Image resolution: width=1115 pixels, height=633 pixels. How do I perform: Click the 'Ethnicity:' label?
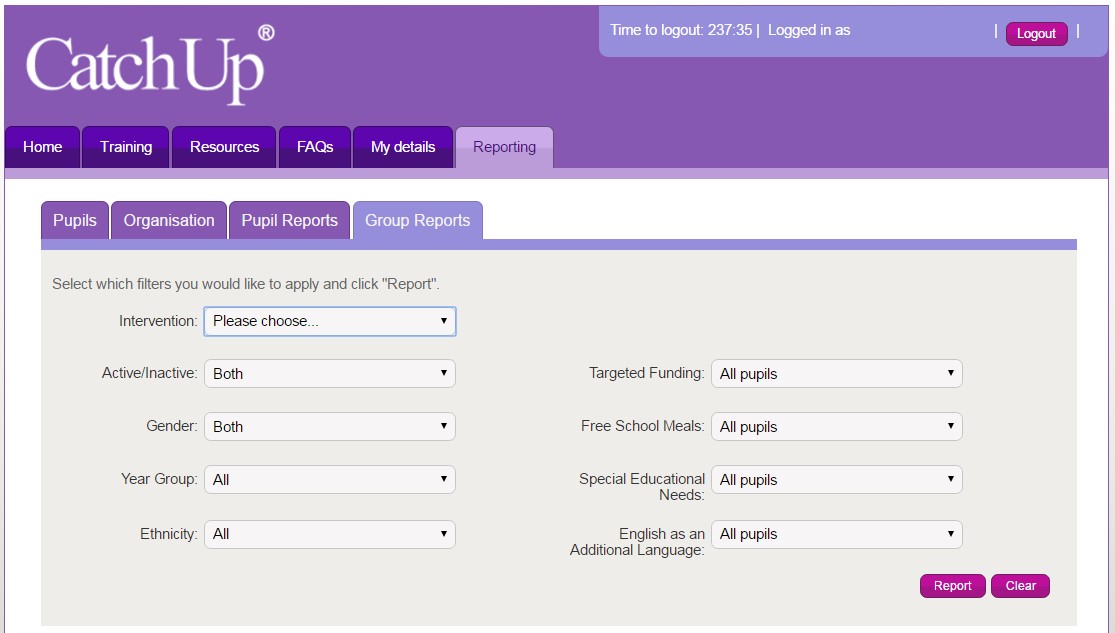pos(169,533)
